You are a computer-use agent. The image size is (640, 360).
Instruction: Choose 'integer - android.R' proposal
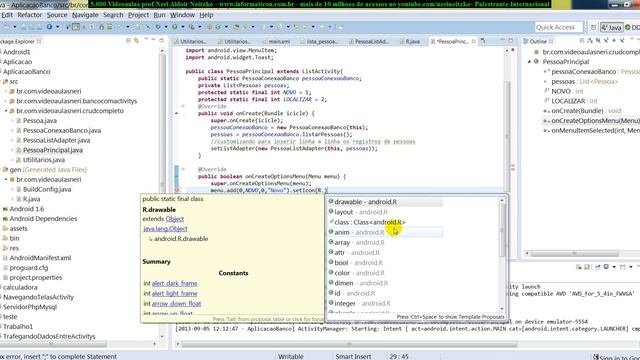click(x=385, y=303)
